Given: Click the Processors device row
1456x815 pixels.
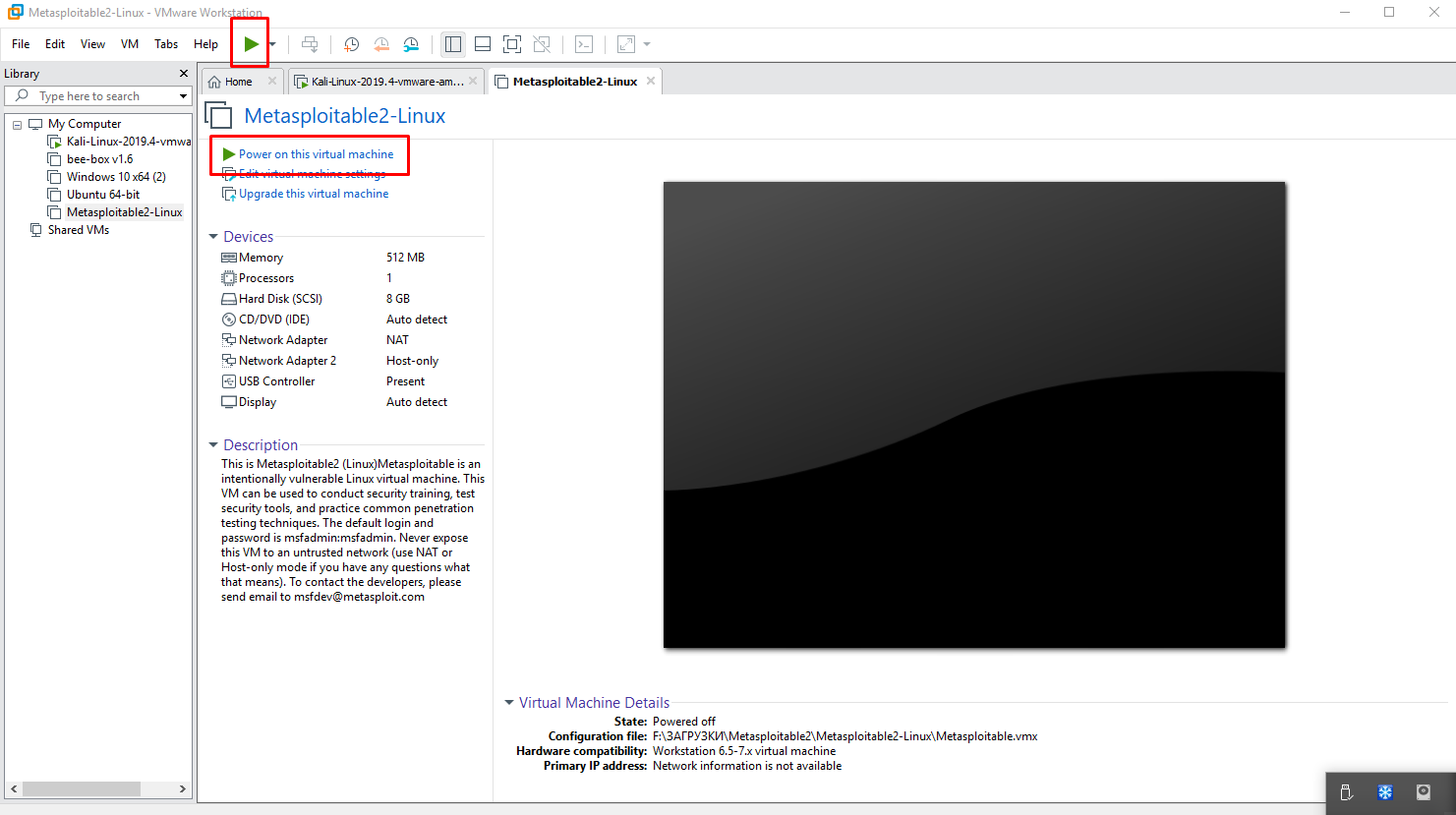Looking at the screenshot, I should click(352, 278).
